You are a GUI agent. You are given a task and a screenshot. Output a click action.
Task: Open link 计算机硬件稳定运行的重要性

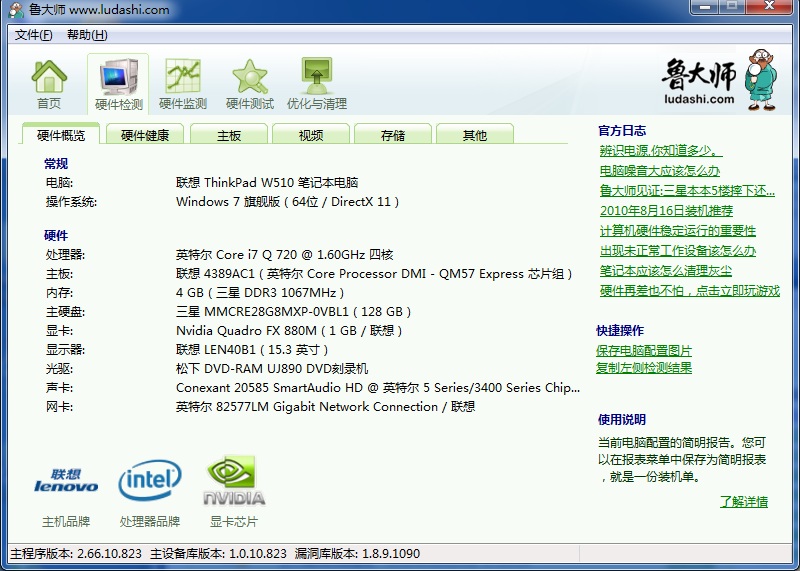[678, 231]
